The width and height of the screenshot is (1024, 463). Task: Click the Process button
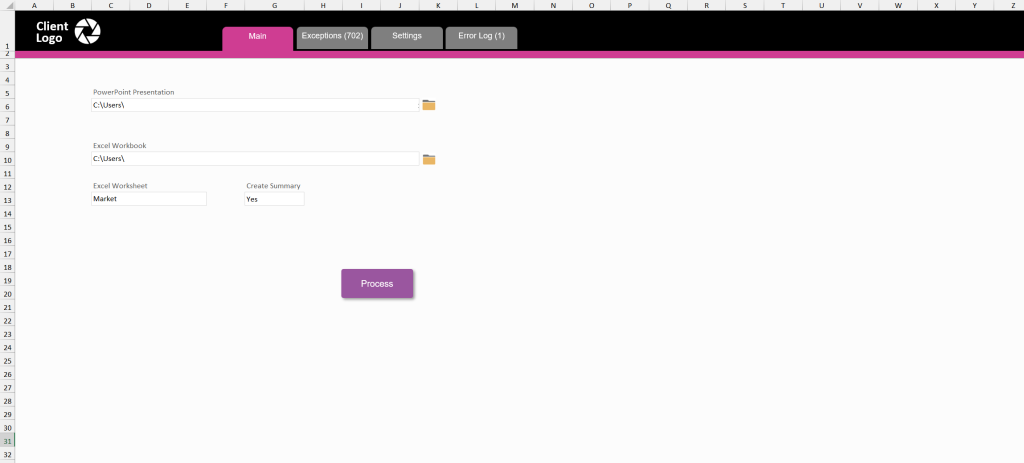[377, 283]
